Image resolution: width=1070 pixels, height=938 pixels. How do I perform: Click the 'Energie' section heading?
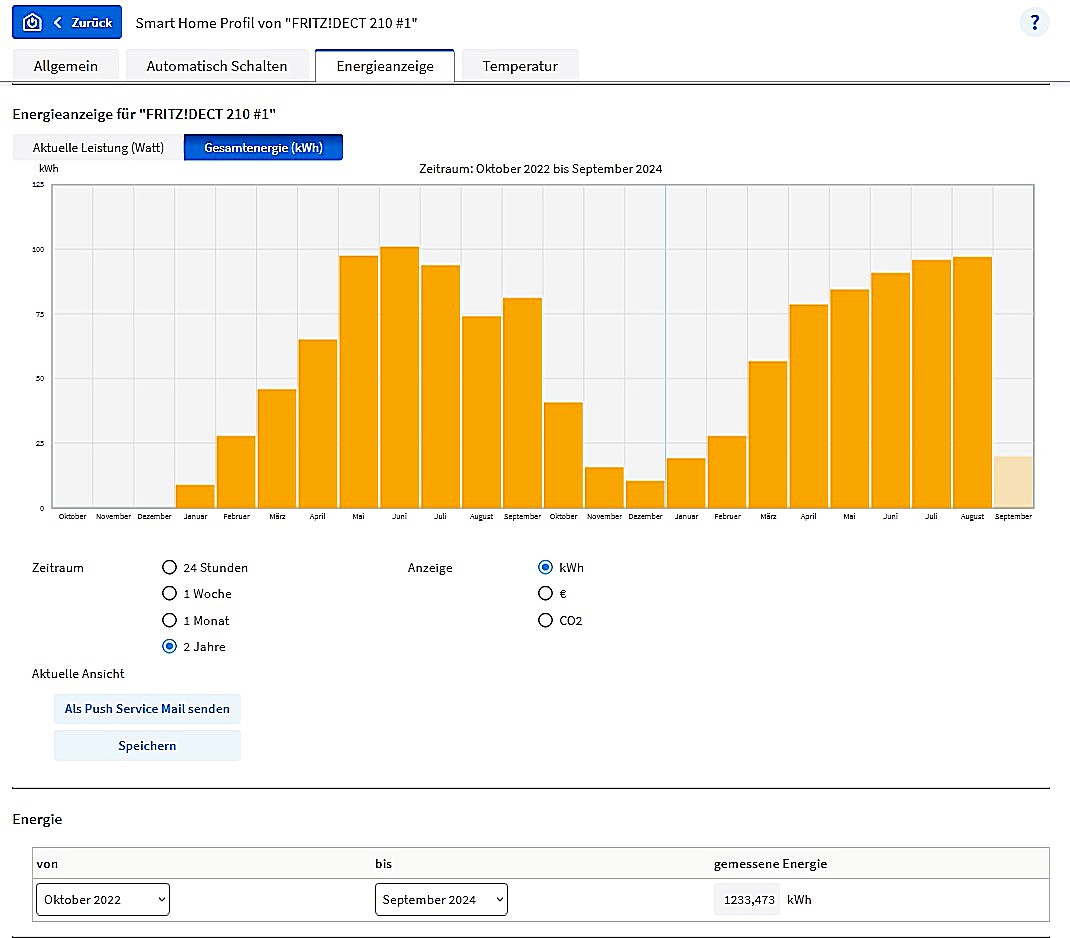[37, 819]
